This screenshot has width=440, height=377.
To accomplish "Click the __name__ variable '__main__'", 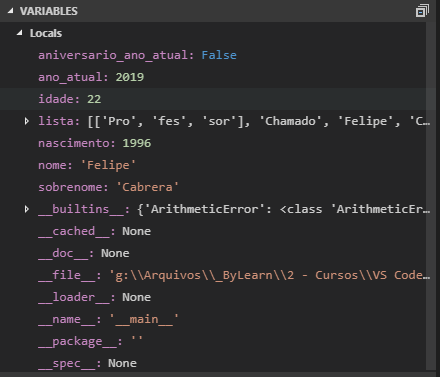I will click(213, 319).
